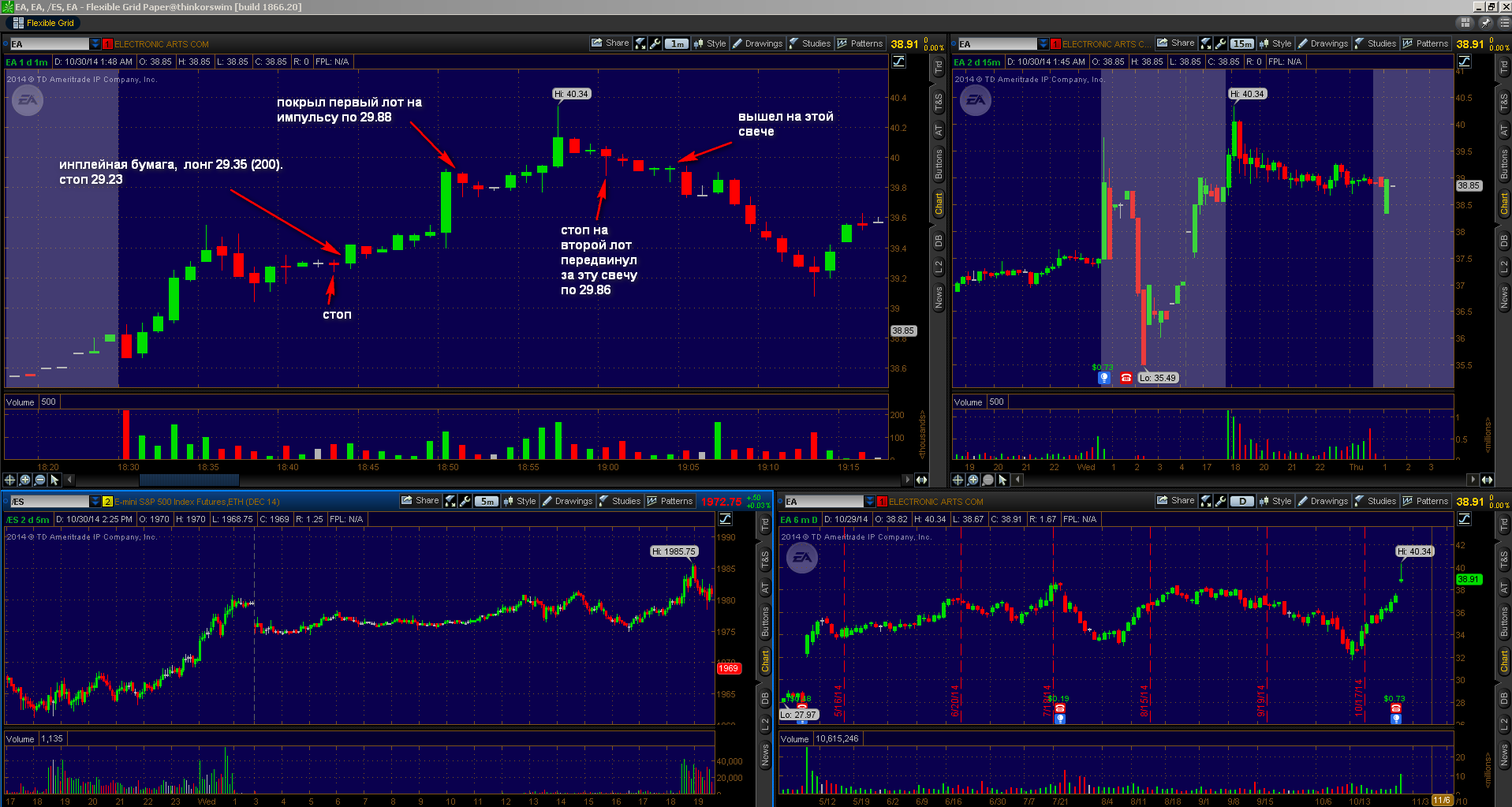Open Share menu in the EA 15m chart
Viewport: 1512px width, 807px height.
click(1176, 43)
